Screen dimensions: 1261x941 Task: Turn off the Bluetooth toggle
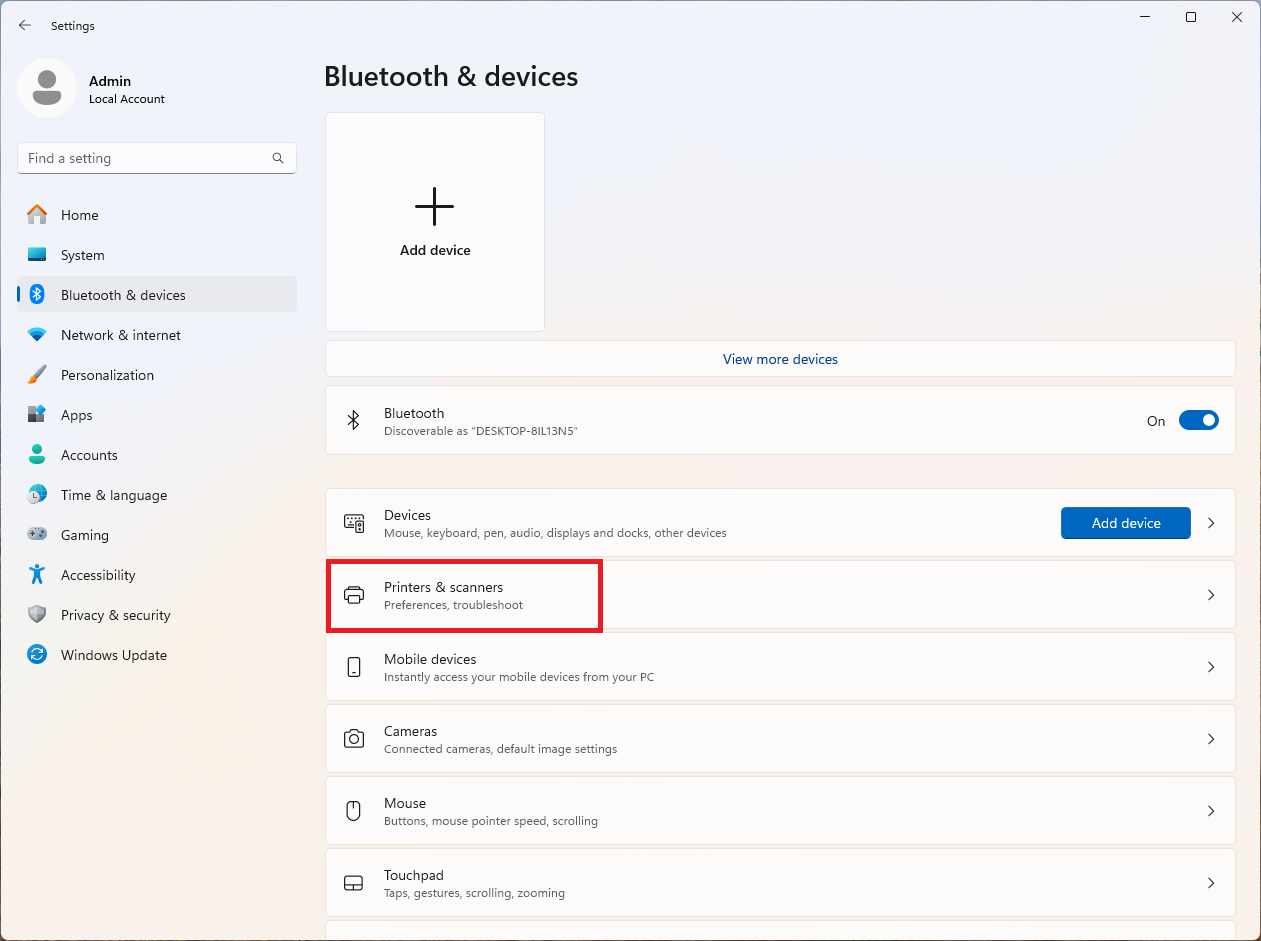1198,421
